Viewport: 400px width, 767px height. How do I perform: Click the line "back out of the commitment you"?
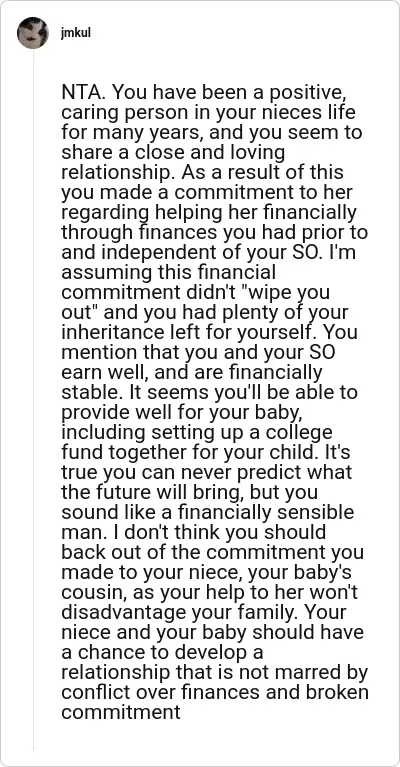click(213, 553)
